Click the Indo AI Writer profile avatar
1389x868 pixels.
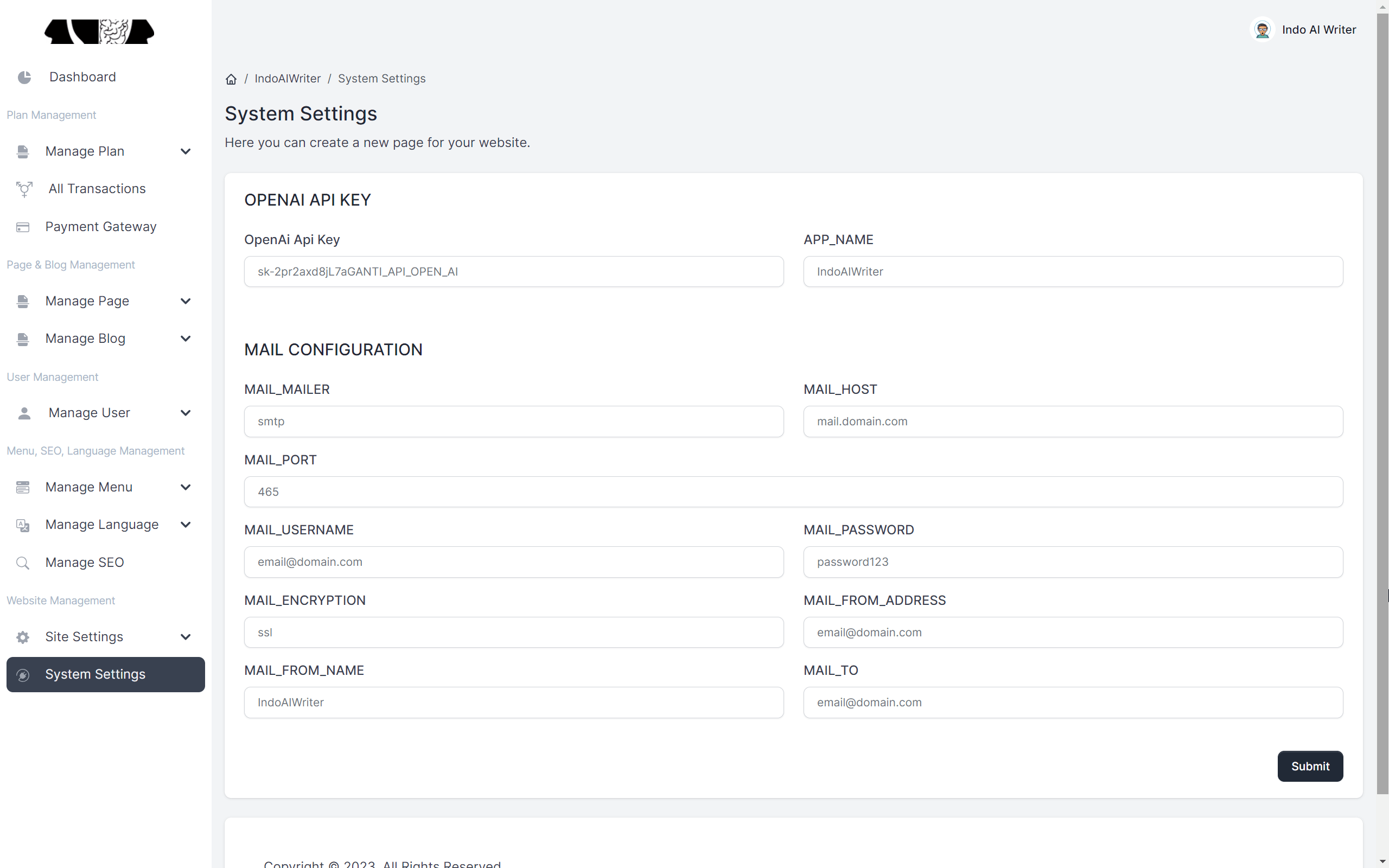pyautogui.click(x=1263, y=29)
